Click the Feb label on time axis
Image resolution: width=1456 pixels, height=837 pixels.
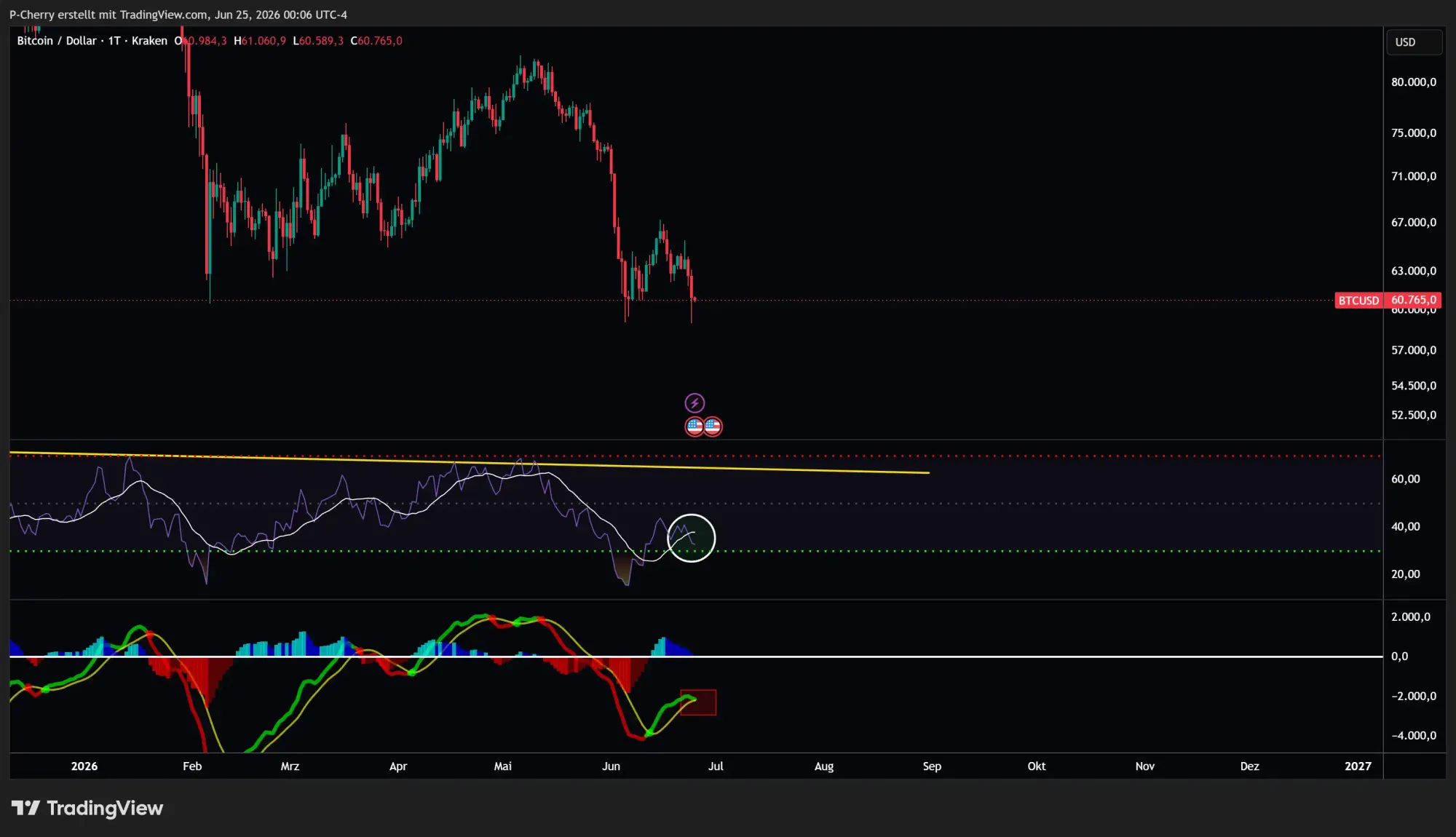(x=192, y=766)
